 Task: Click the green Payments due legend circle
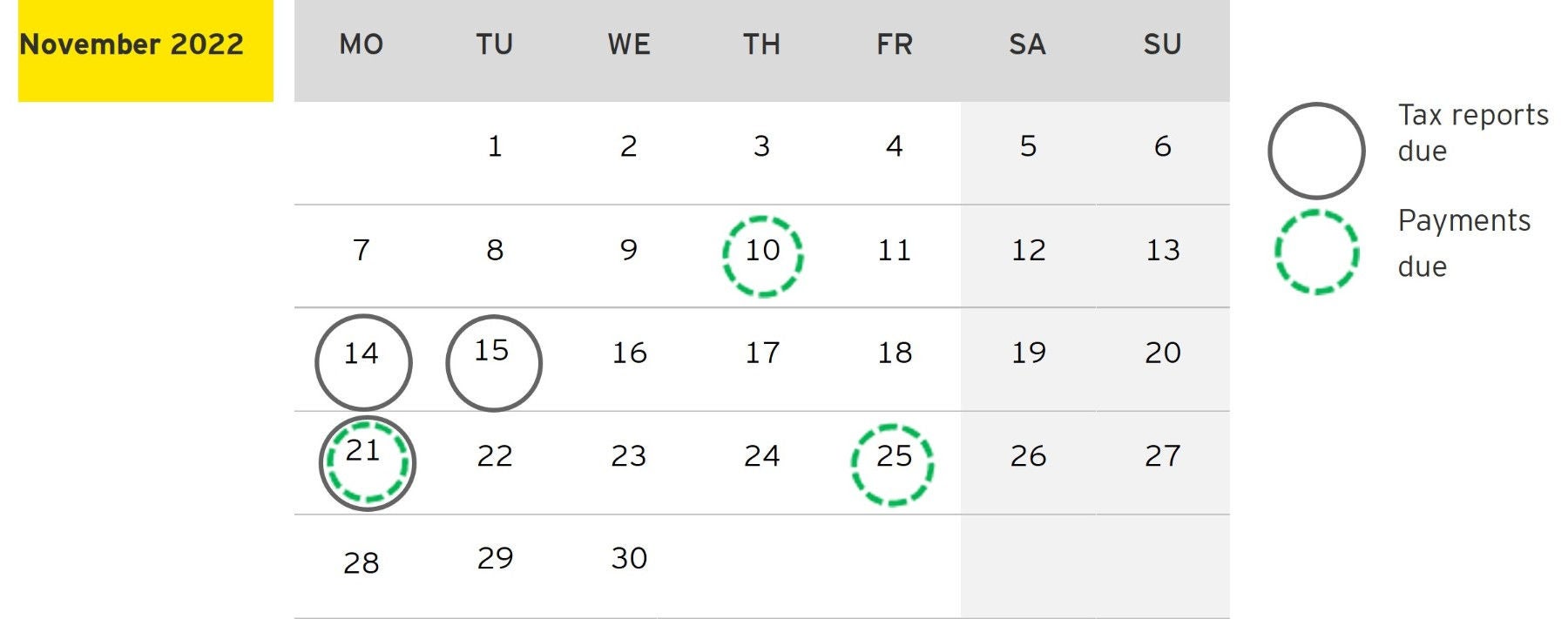1316,252
